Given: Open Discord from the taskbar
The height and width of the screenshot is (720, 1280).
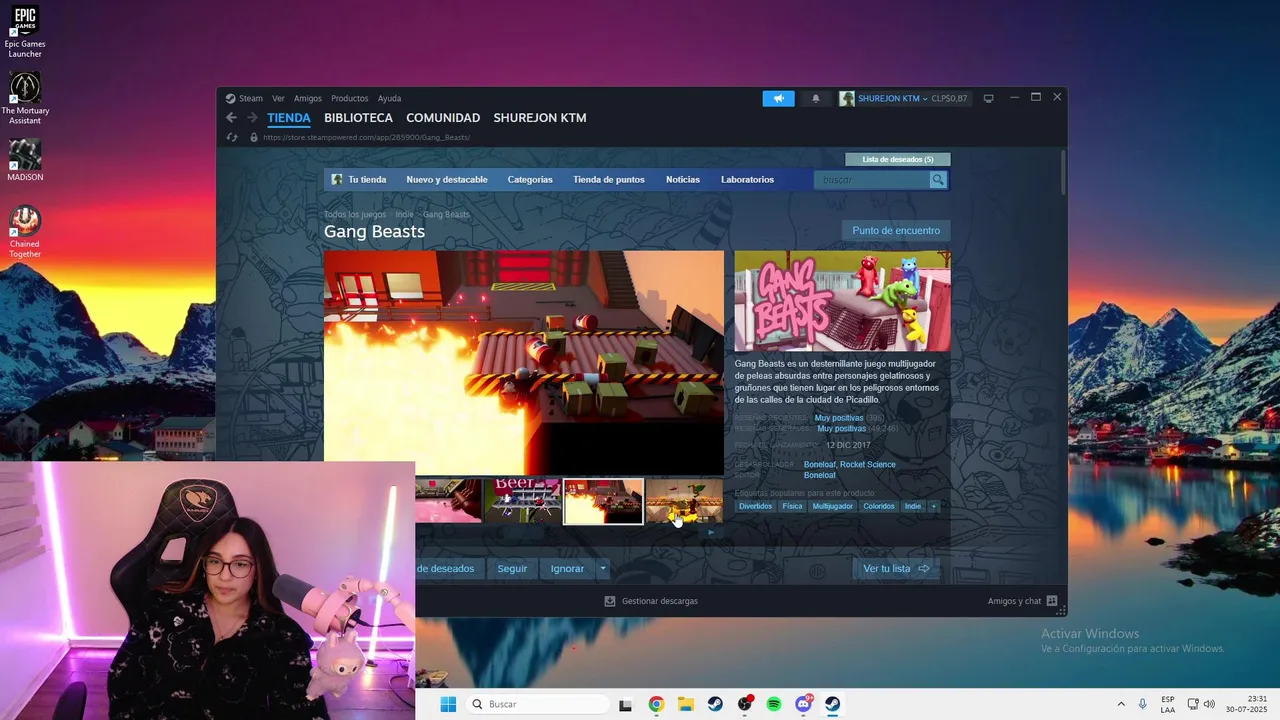Looking at the screenshot, I should pyautogui.click(x=803, y=704).
